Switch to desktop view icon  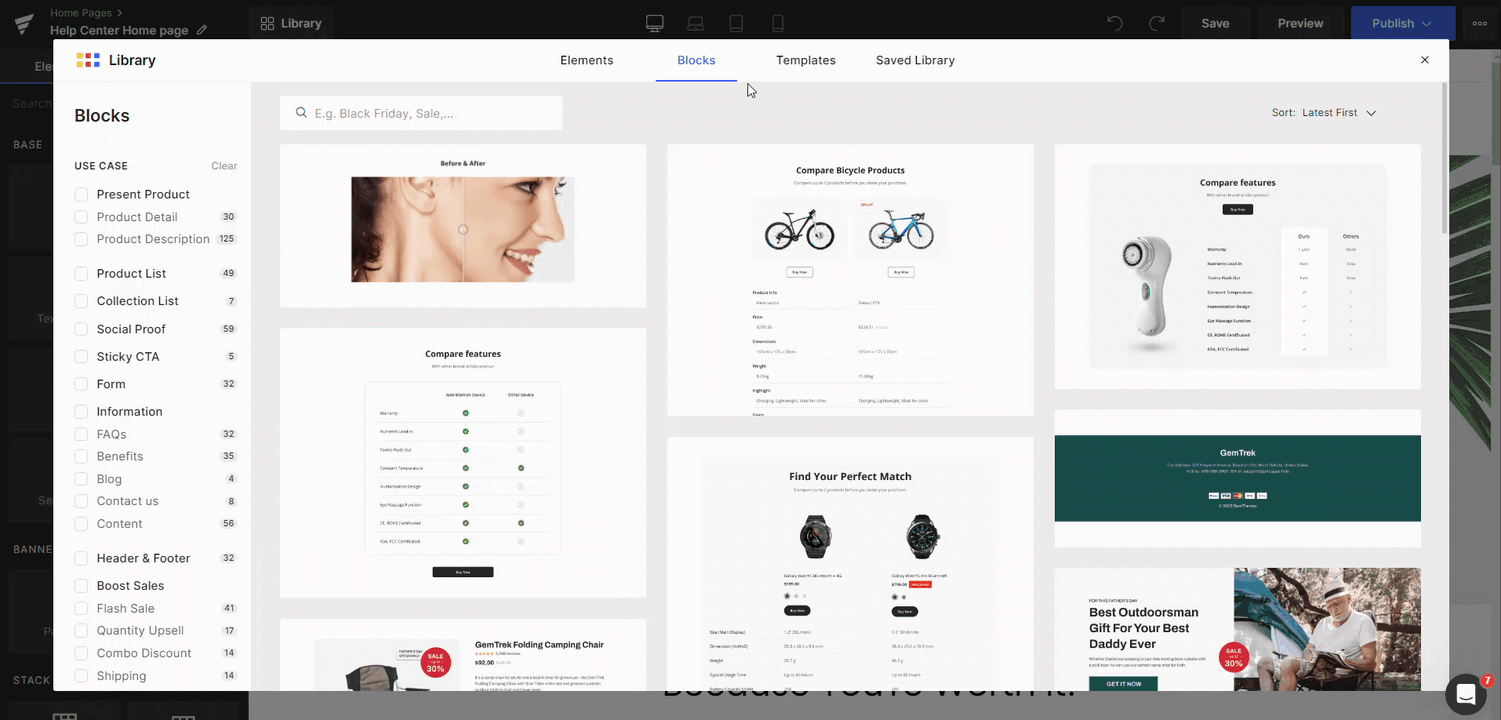pos(655,23)
